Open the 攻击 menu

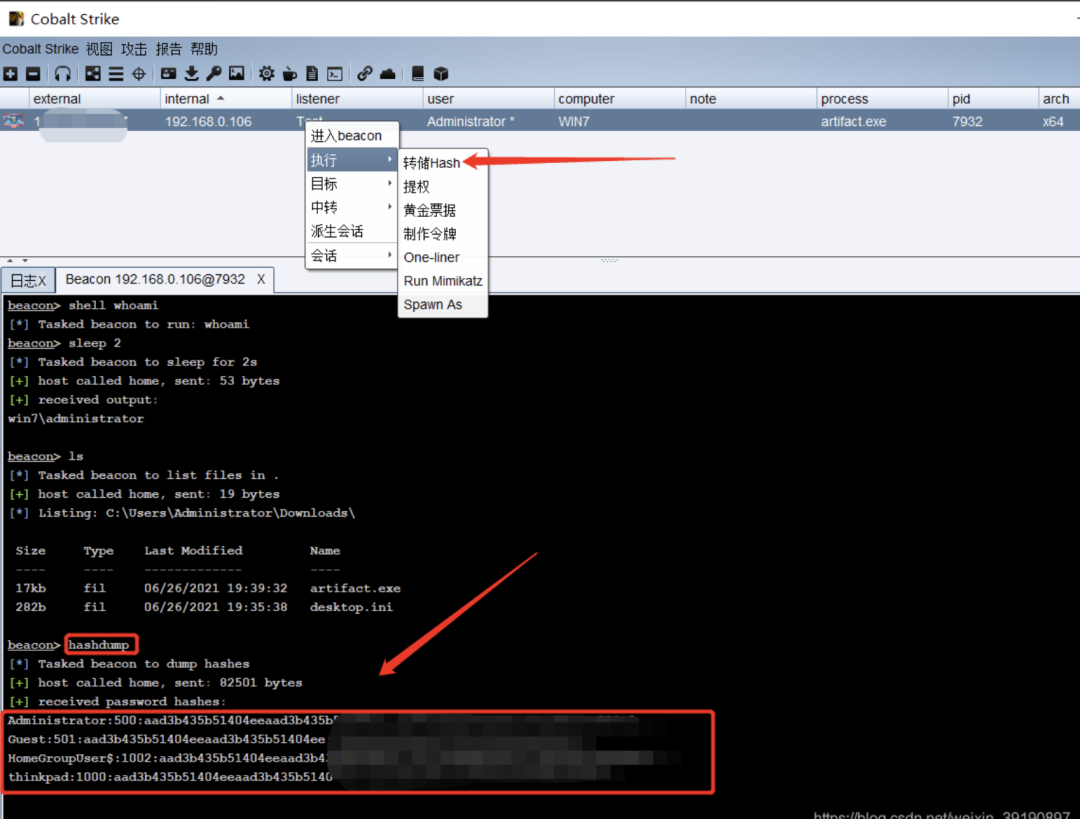134,49
